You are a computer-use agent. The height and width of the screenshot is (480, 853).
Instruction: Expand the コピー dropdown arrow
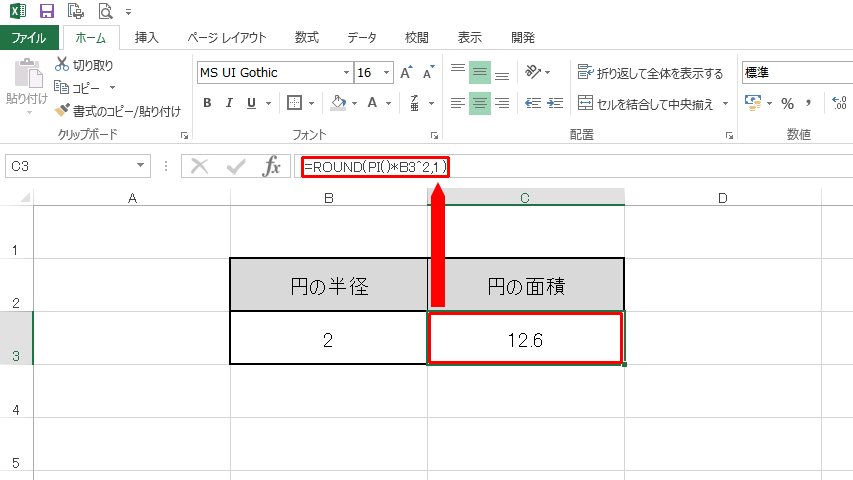113,88
